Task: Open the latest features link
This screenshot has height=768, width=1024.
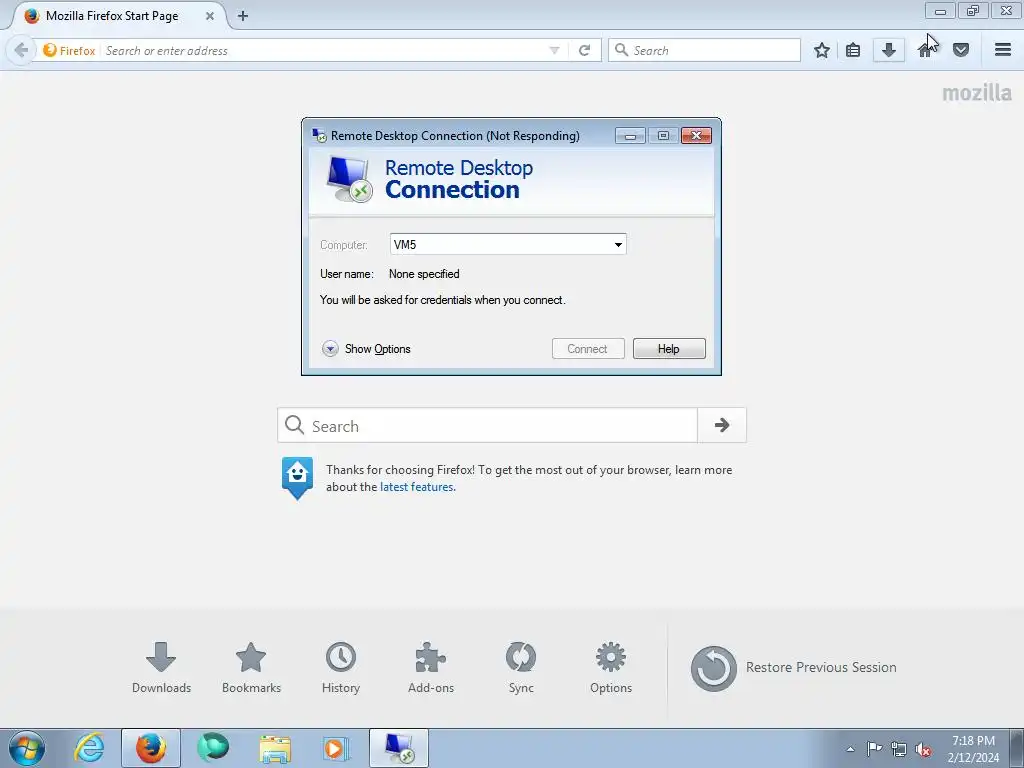Action: pos(417,487)
